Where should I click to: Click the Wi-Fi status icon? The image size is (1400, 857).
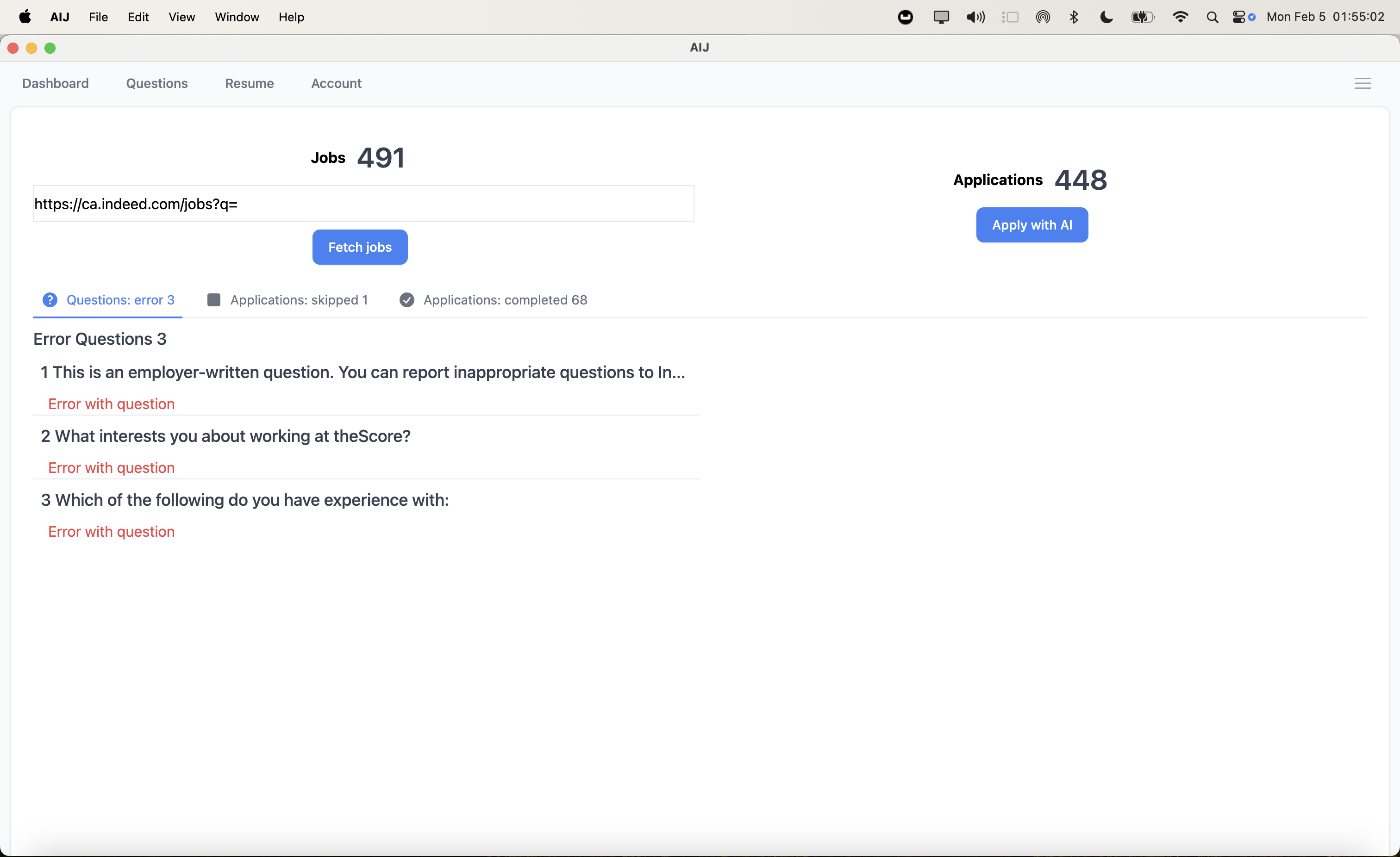(x=1180, y=17)
